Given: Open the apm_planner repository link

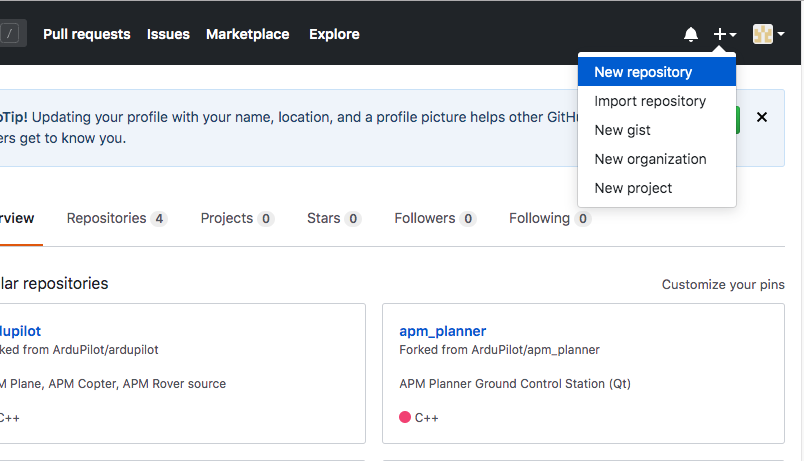Looking at the screenshot, I should tap(442, 331).
